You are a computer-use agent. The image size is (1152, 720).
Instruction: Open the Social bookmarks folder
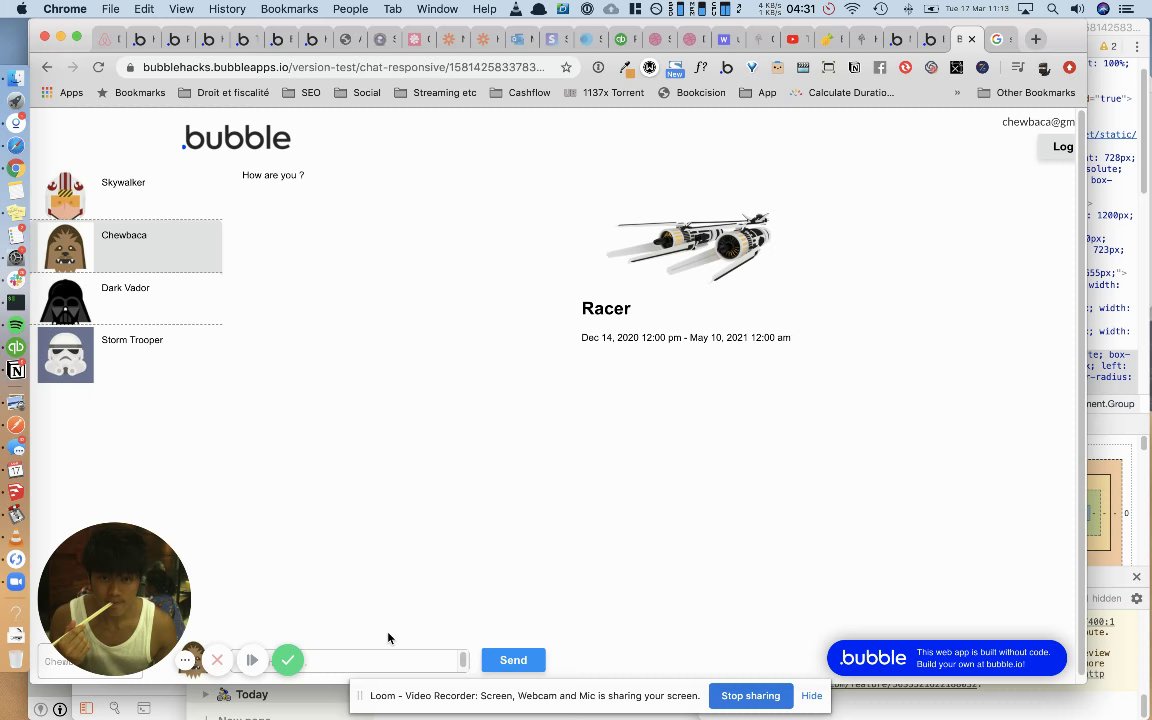357,93
